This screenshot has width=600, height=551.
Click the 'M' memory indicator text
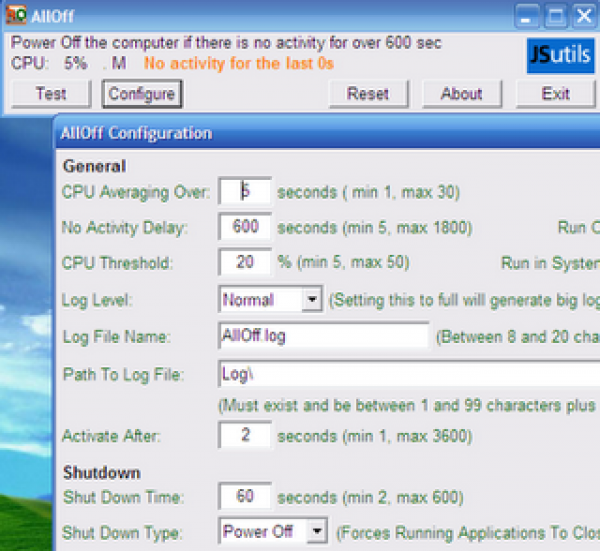(x=119, y=64)
